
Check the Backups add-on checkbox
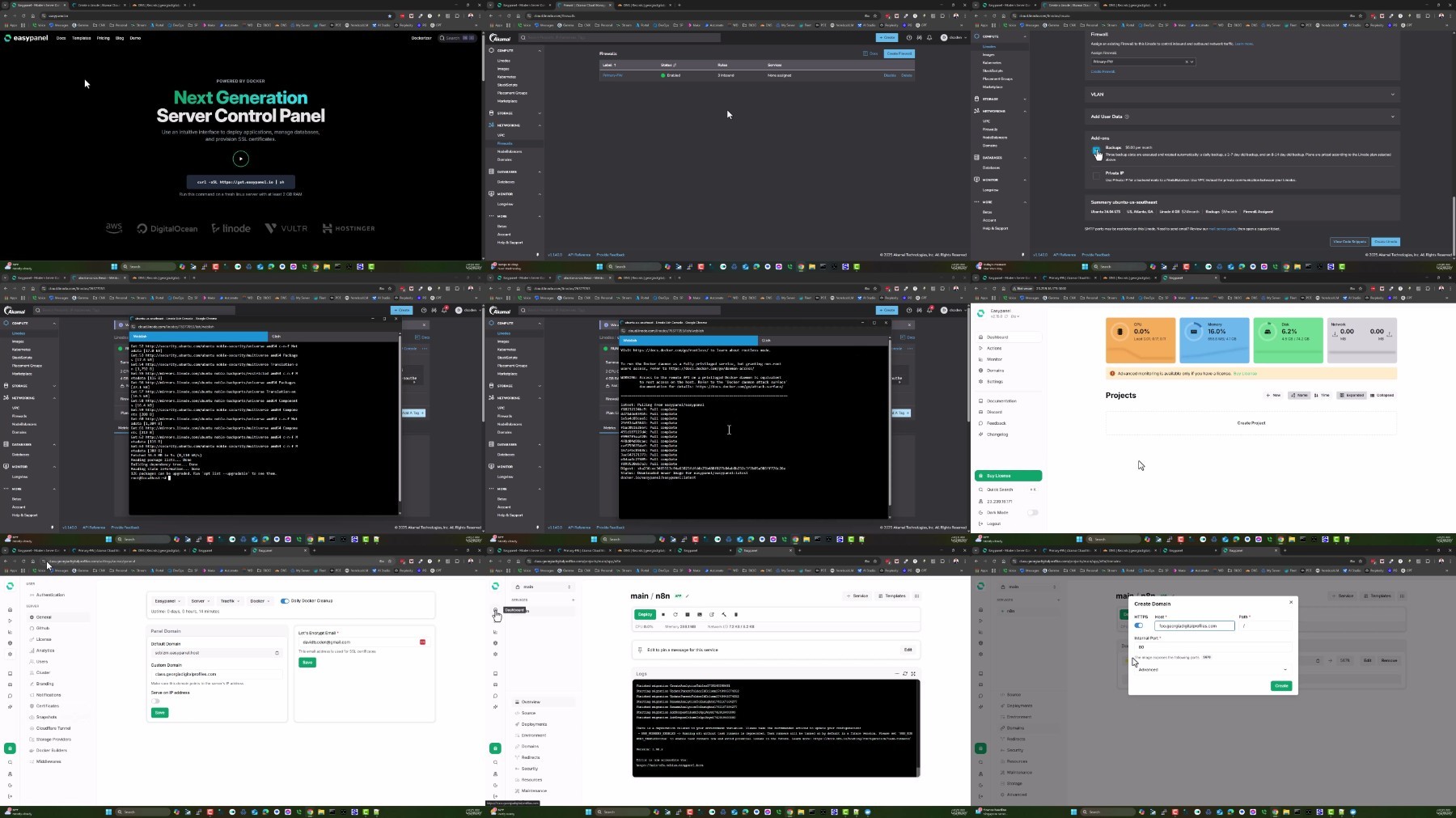(1096, 150)
